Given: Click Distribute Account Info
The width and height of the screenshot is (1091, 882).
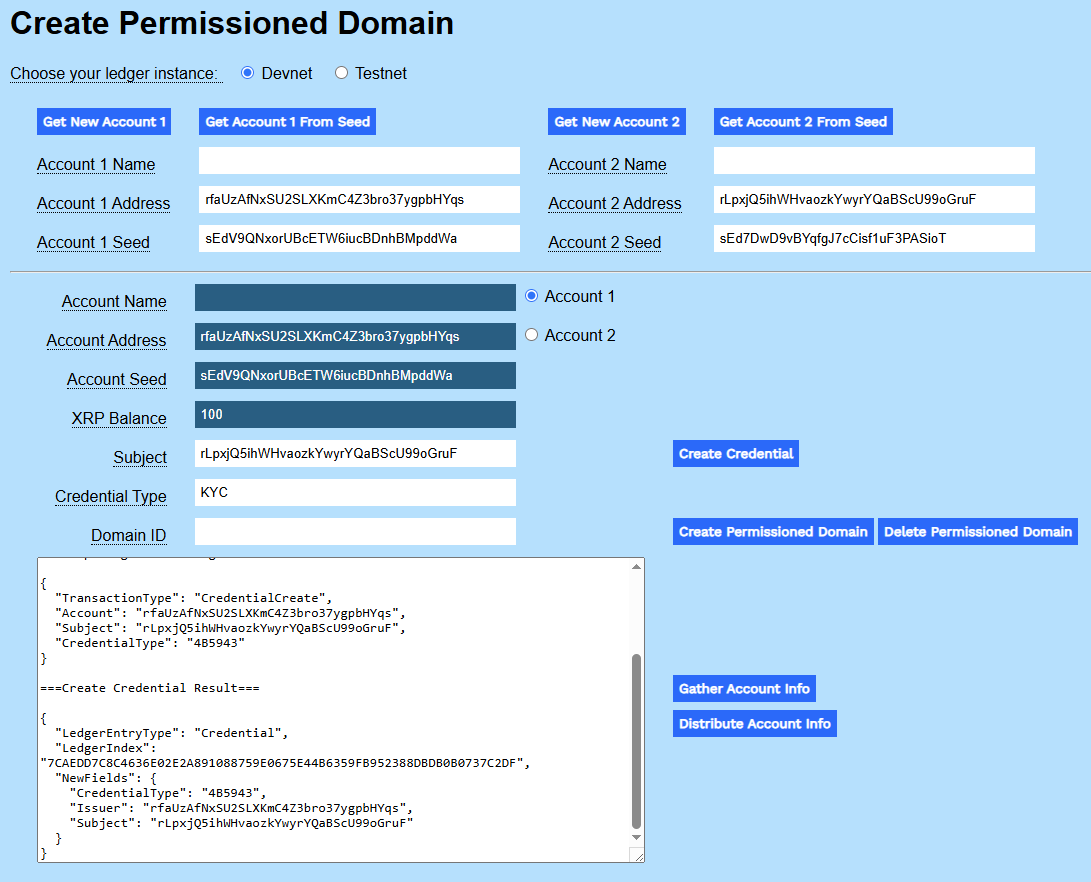Looking at the screenshot, I should tap(754, 723).
